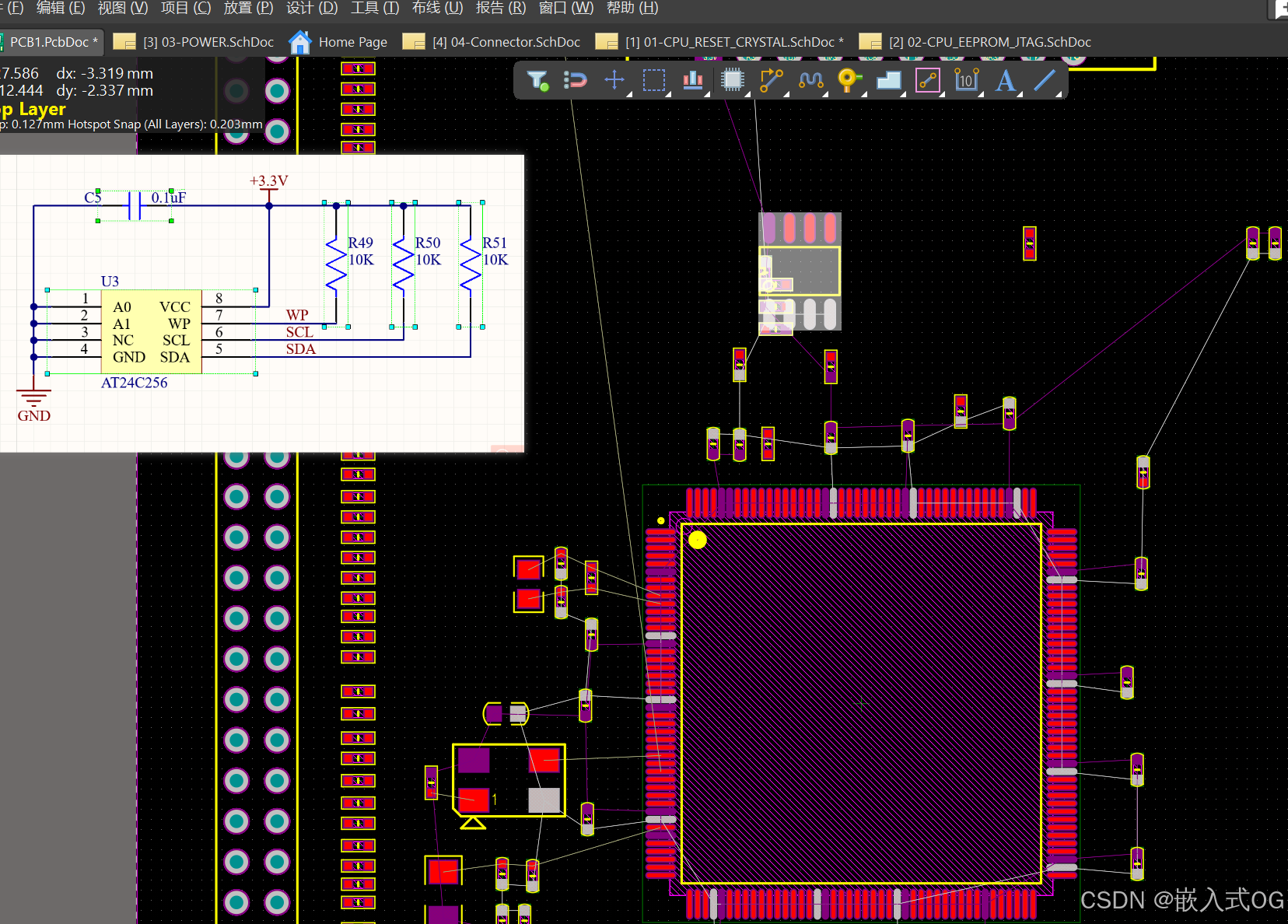Image resolution: width=1288 pixels, height=924 pixels.
Task: Click the GND power port label
Action: (34, 415)
